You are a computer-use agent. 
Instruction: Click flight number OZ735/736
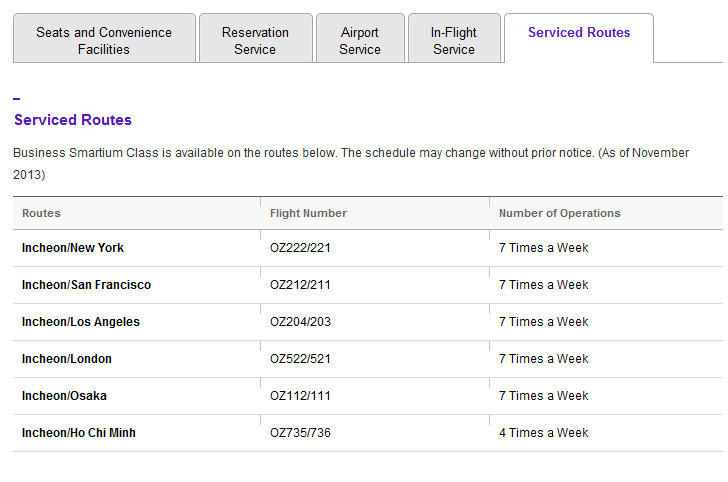[x=300, y=433]
